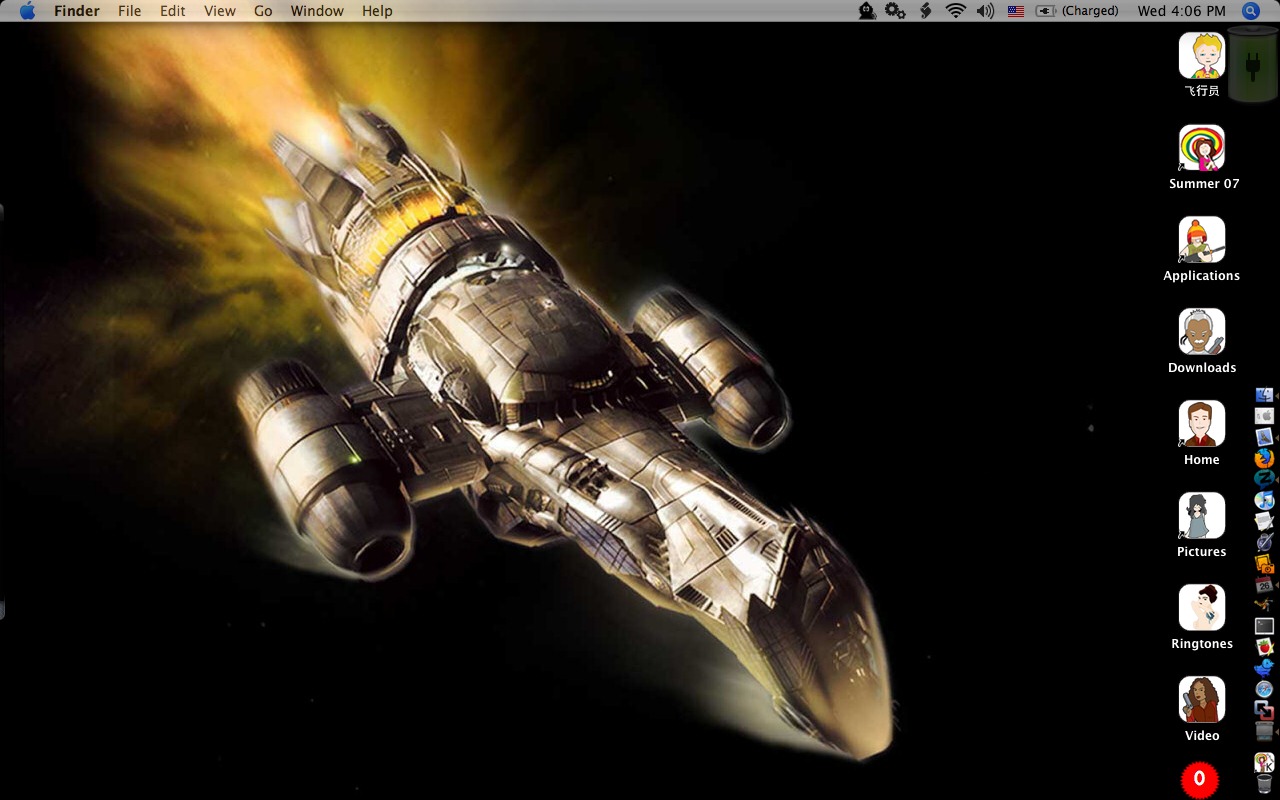Open iCal calendar in the Dock

coord(1264,584)
